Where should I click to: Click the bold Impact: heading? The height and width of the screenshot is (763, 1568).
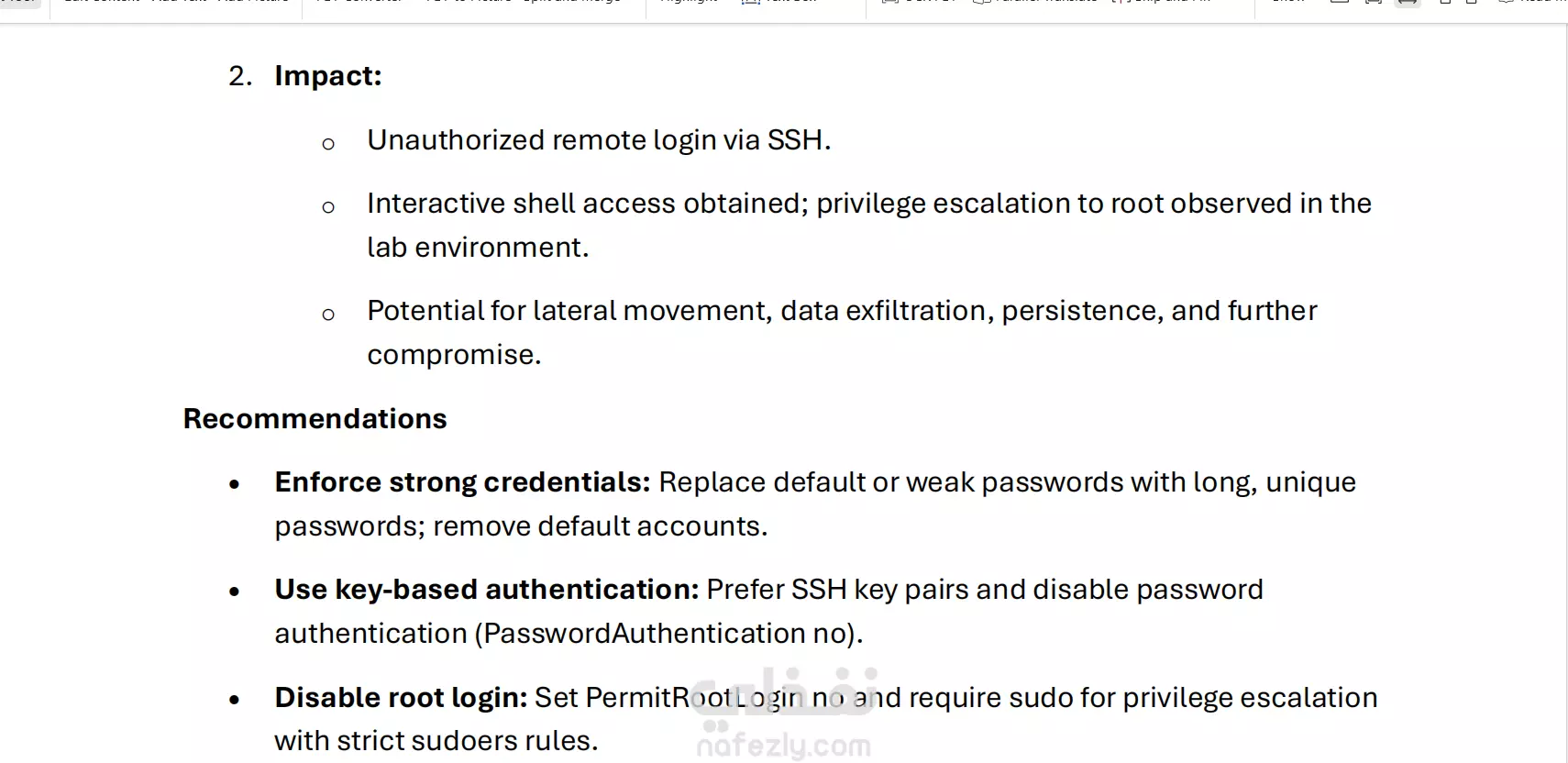tap(327, 76)
